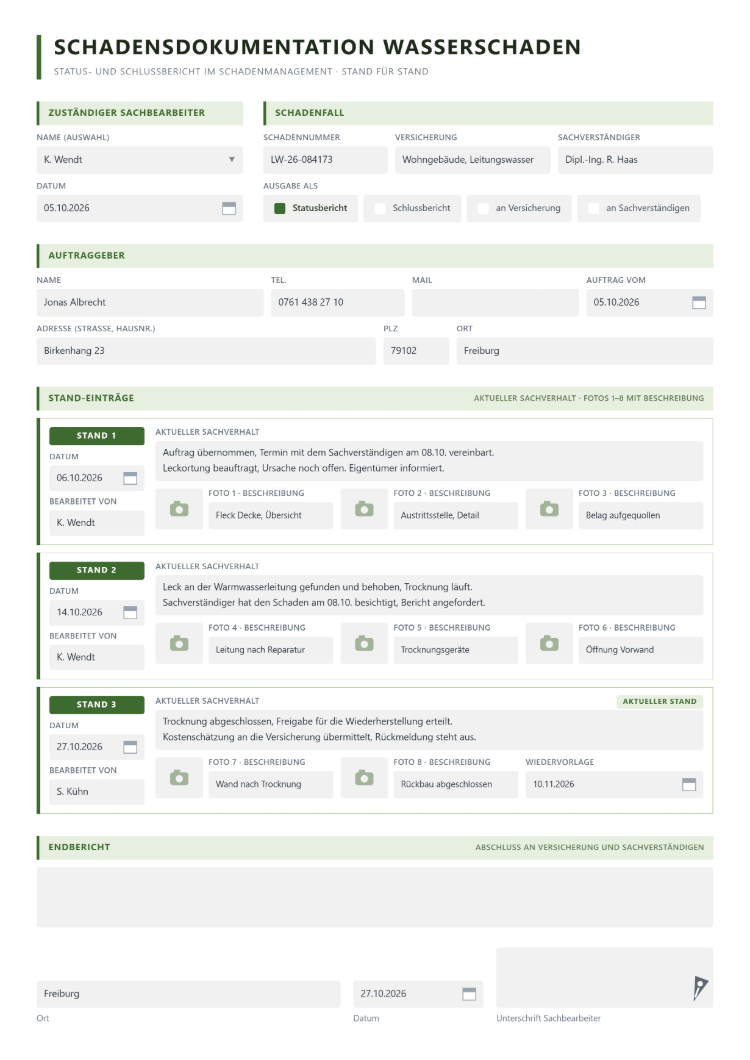
Task: Click the camera icon for Foto 5
Action: [365, 643]
